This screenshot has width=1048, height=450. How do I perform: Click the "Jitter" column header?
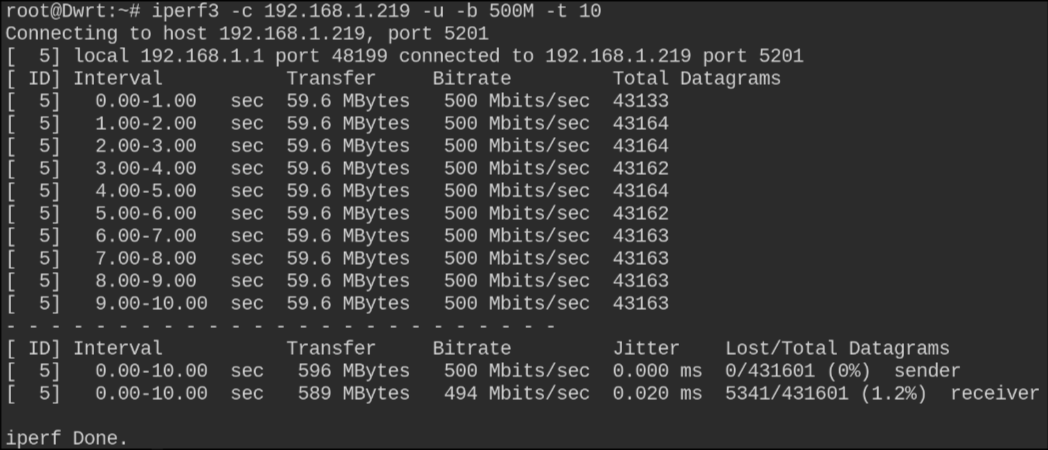(646, 348)
